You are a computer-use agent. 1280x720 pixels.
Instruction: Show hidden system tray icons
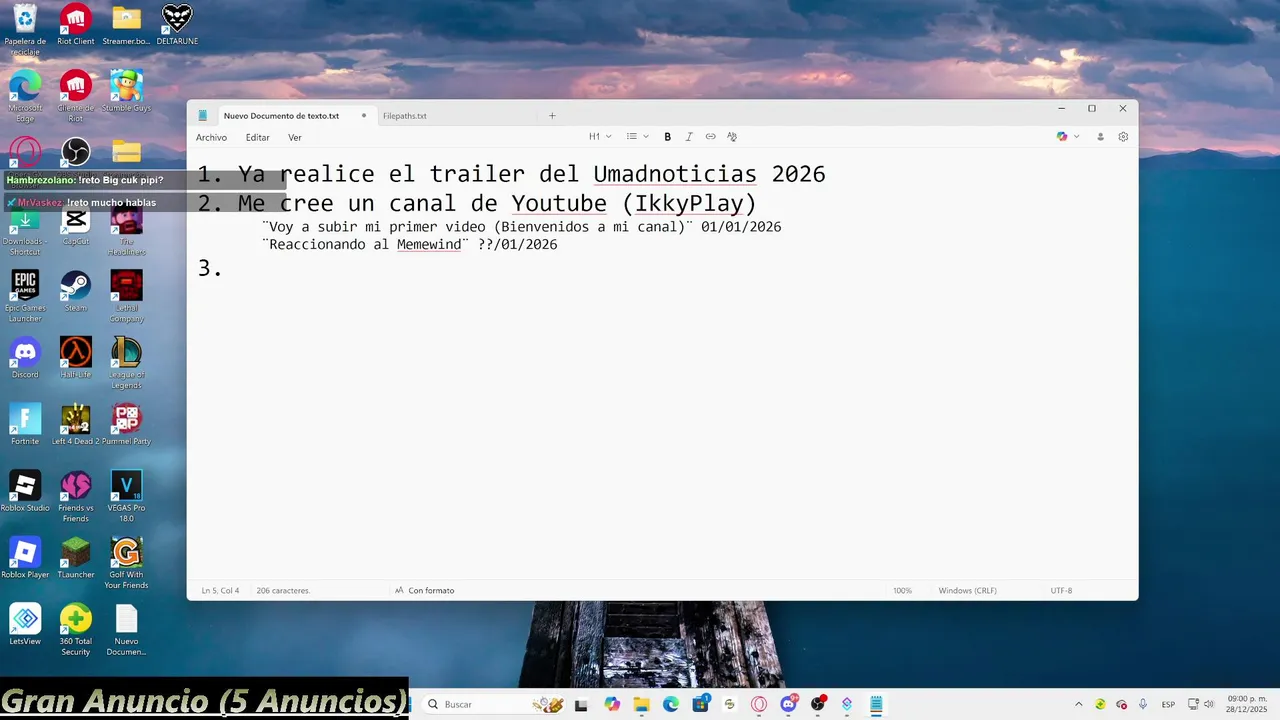[1078, 704]
